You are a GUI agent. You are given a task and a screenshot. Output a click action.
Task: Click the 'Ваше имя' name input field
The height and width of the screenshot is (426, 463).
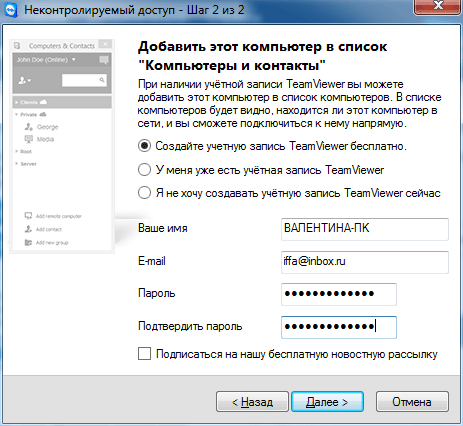click(365, 229)
